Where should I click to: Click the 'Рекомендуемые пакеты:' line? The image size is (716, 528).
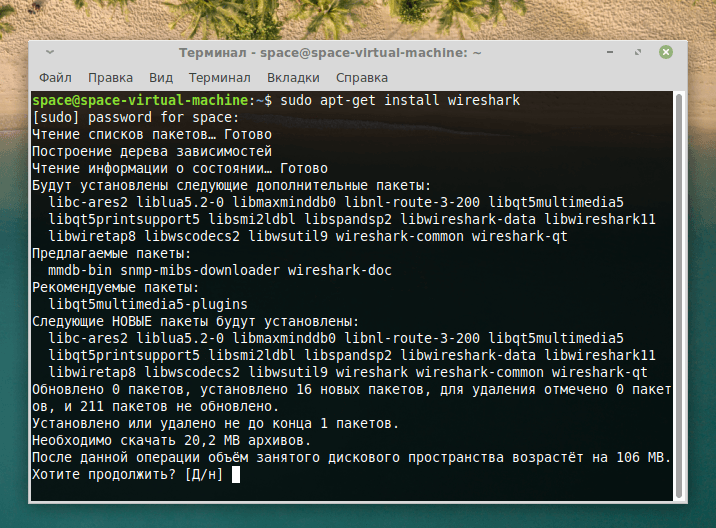[x=116, y=287]
